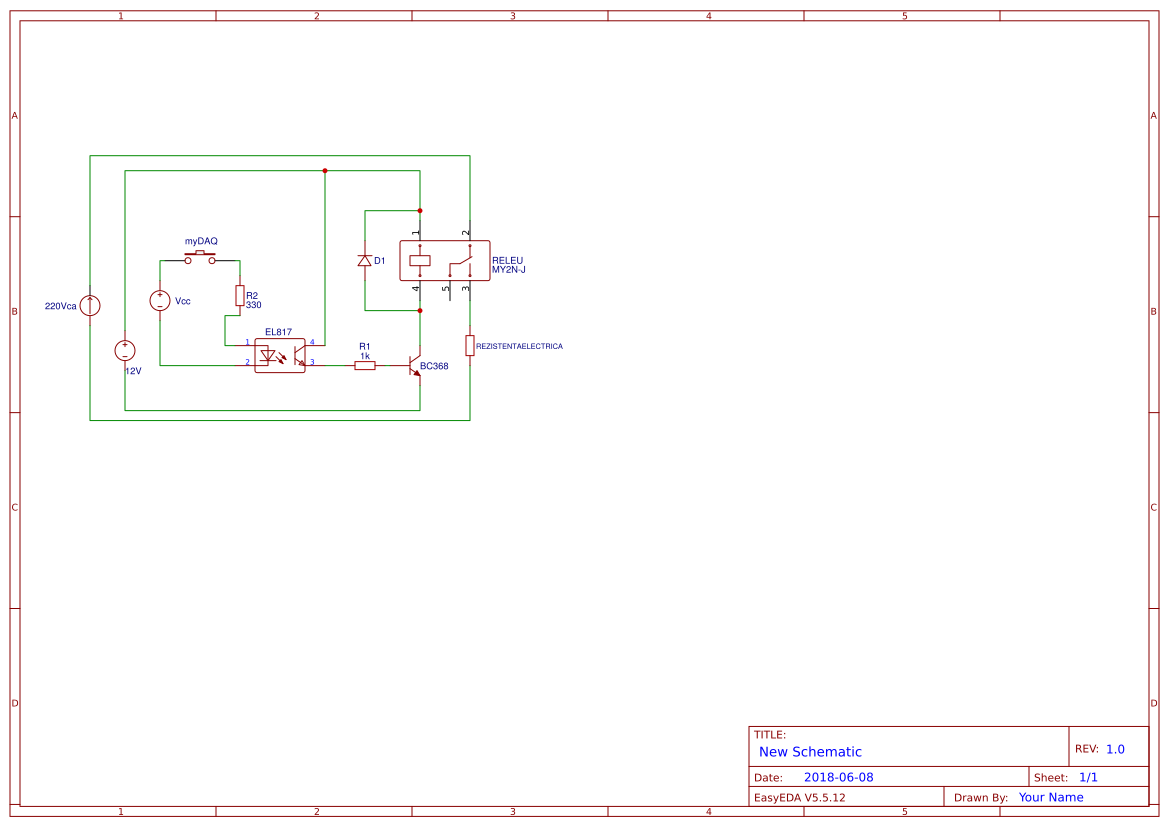Select the 12V source symbol
Image resolution: width=1169 pixels, height=827 pixels.
click(x=126, y=351)
